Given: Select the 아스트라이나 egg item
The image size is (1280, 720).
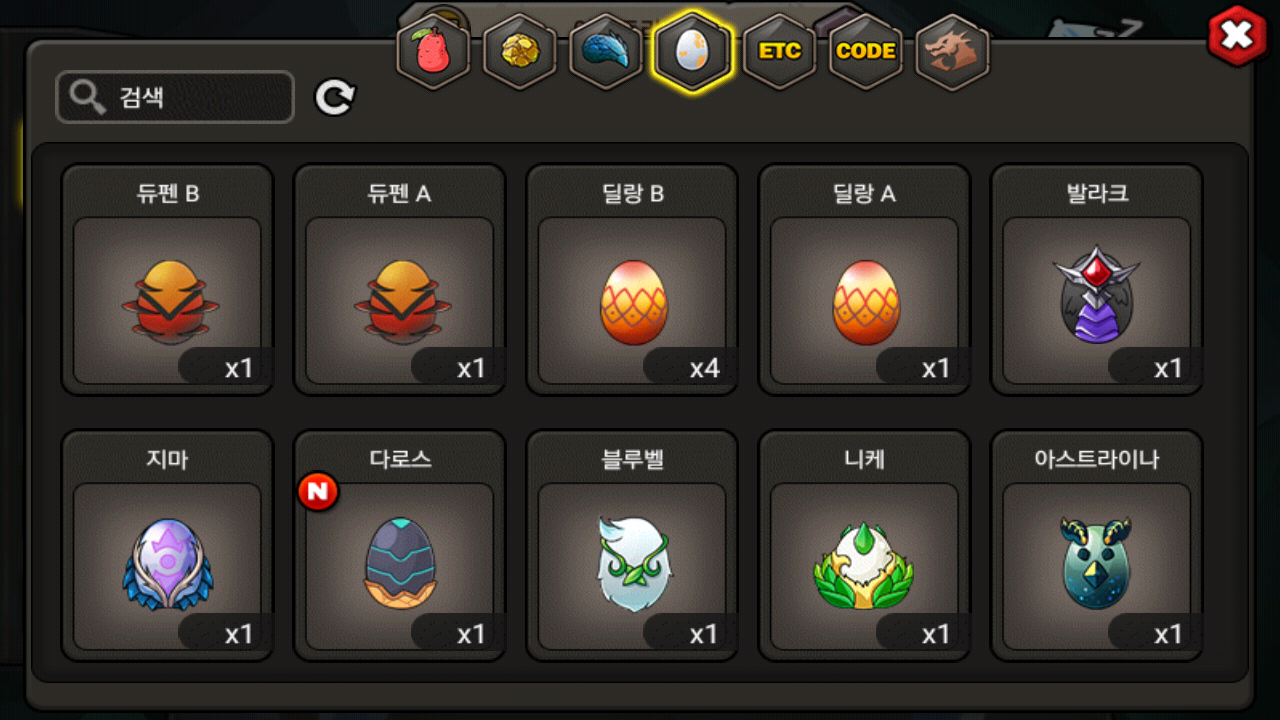Looking at the screenshot, I should click(x=1097, y=546).
